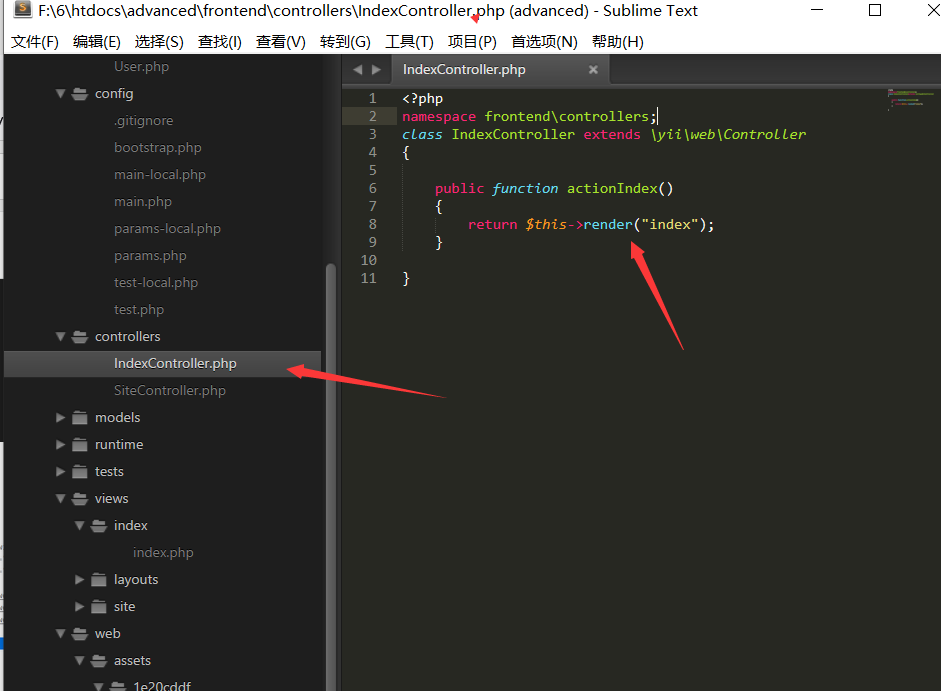This screenshot has width=941, height=691.
Task: Click the assets folder icon
Action: pyautogui.click(x=99, y=661)
